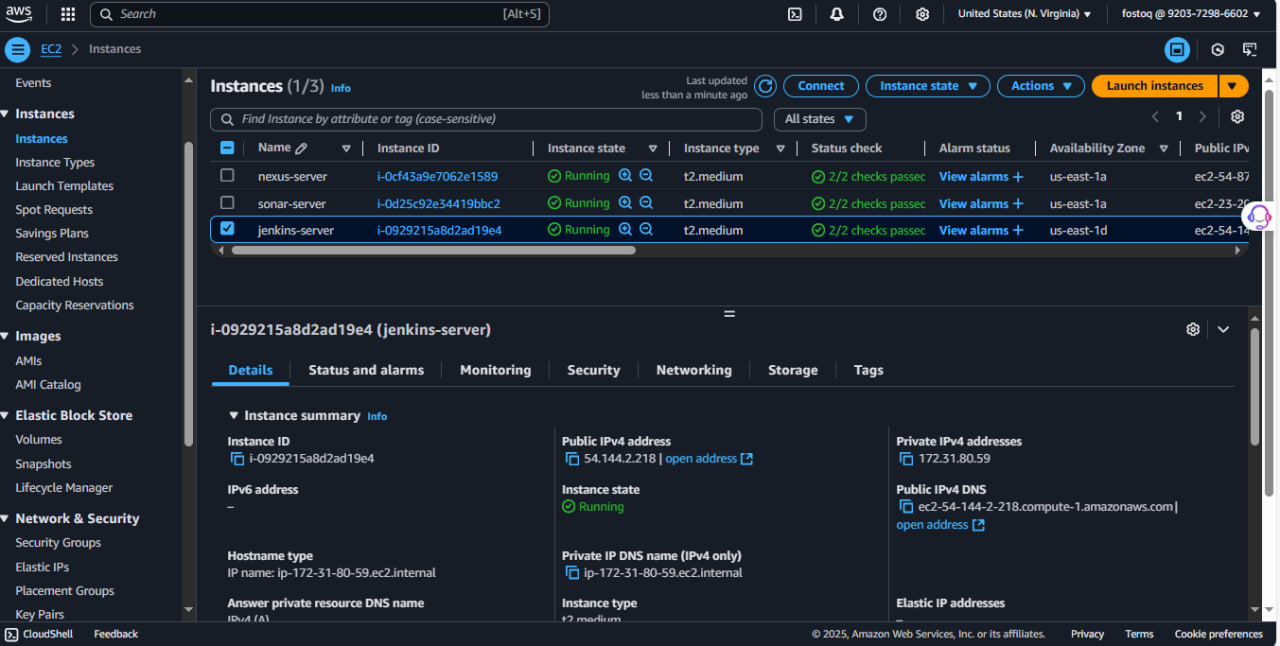Collapse the Network & Security sidebar group
Viewport: 1280px width, 646px height.
[x=5, y=518]
